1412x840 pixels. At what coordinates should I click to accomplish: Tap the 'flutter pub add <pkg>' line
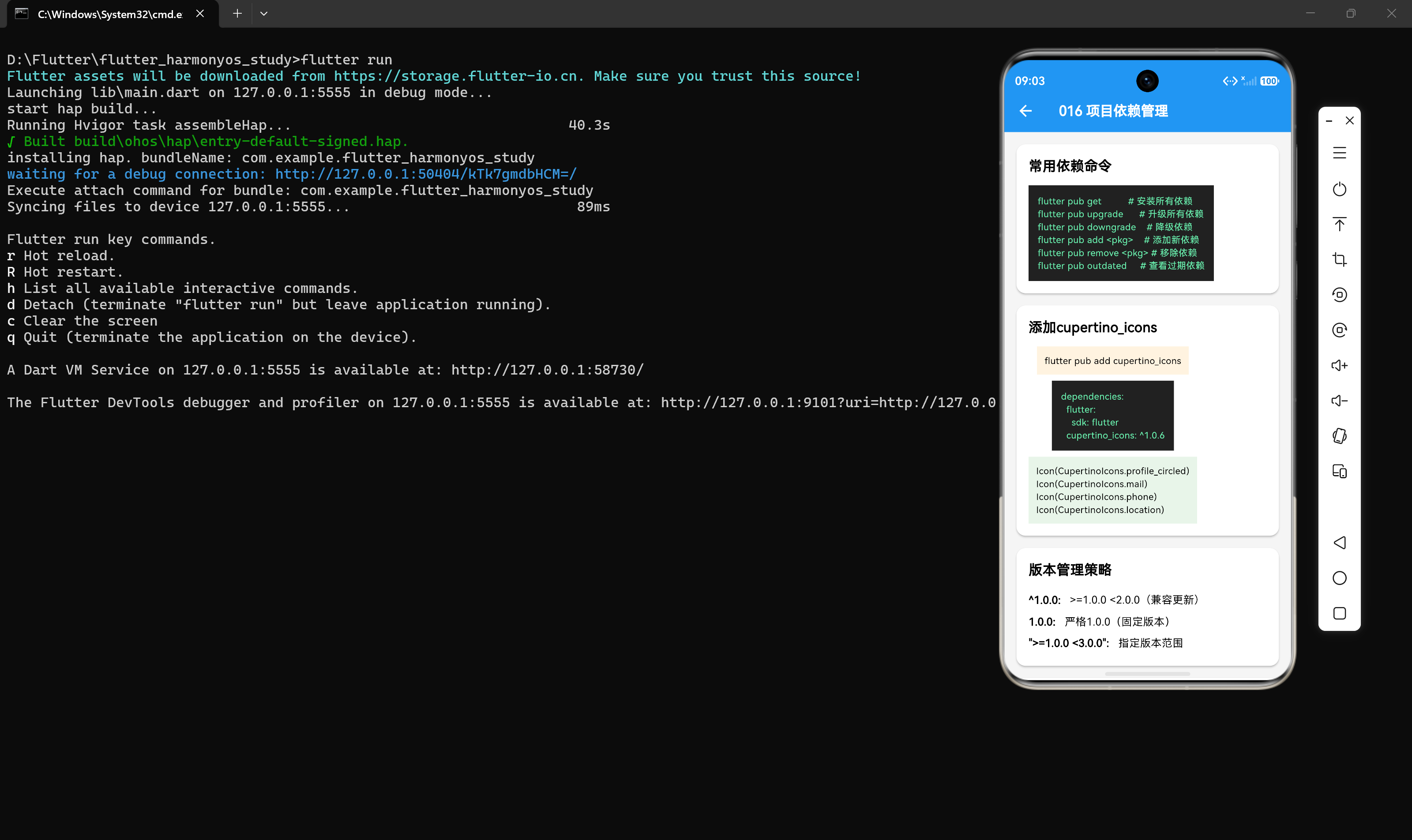click(x=1118, y=240)
